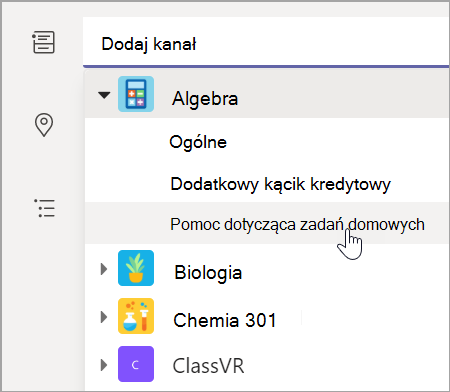Click the Biologia team name
The width and height of the screenshot is (450, 392).
pos(208,272)
